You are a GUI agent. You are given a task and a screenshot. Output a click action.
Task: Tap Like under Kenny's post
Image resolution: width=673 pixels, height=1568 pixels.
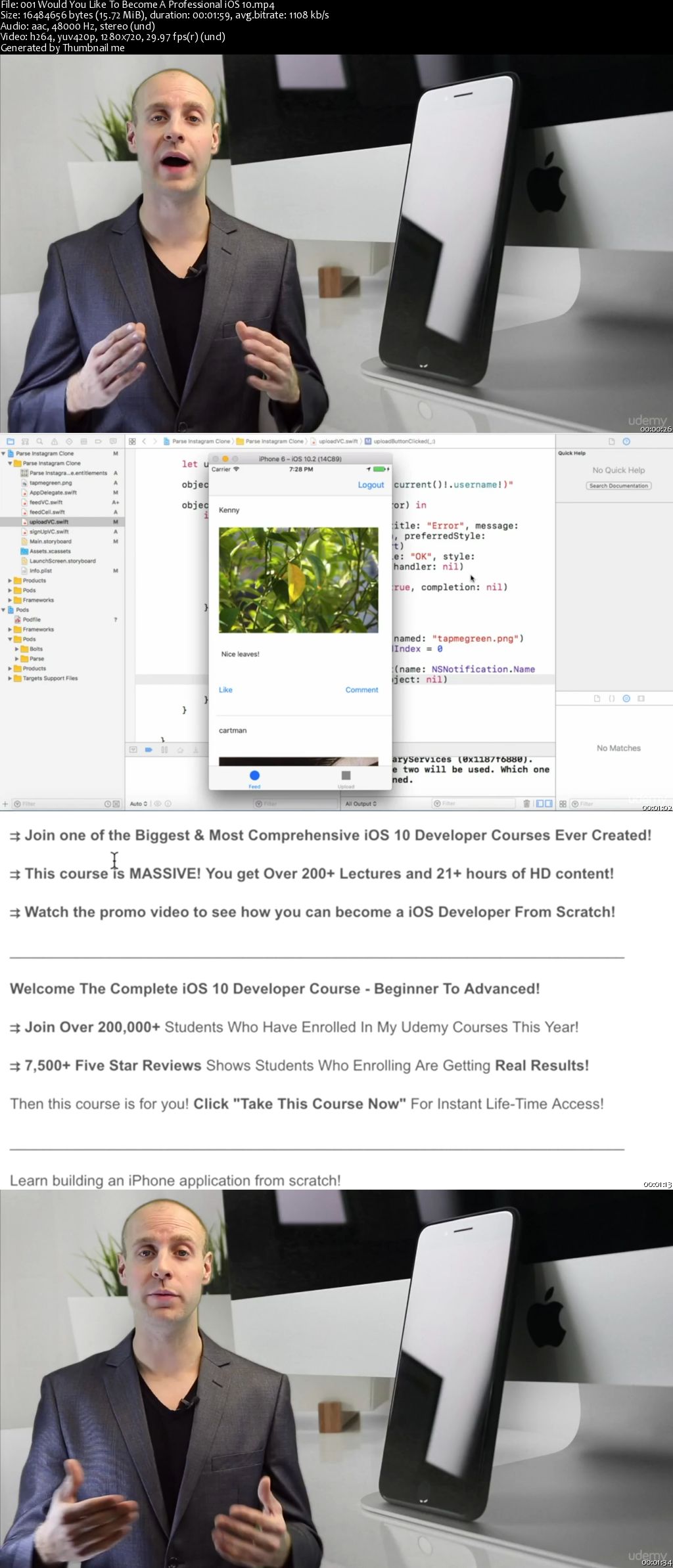[225, 690]
